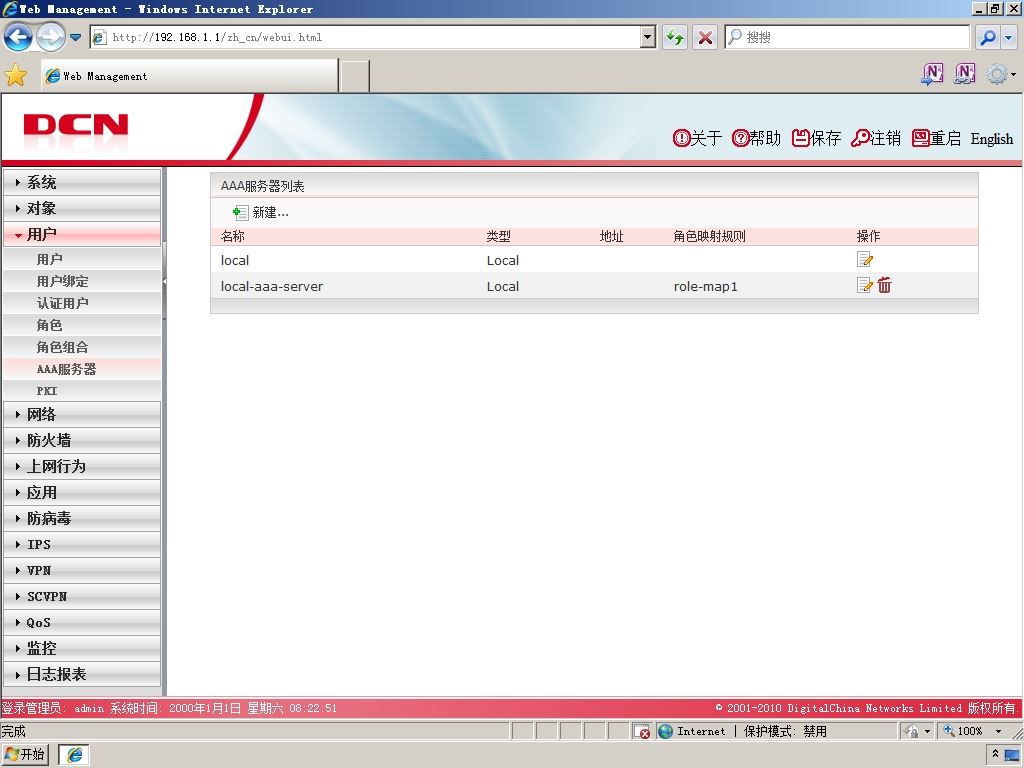Open a new blank browser tab
The image size is (1024, 768).
click(355, 76)
